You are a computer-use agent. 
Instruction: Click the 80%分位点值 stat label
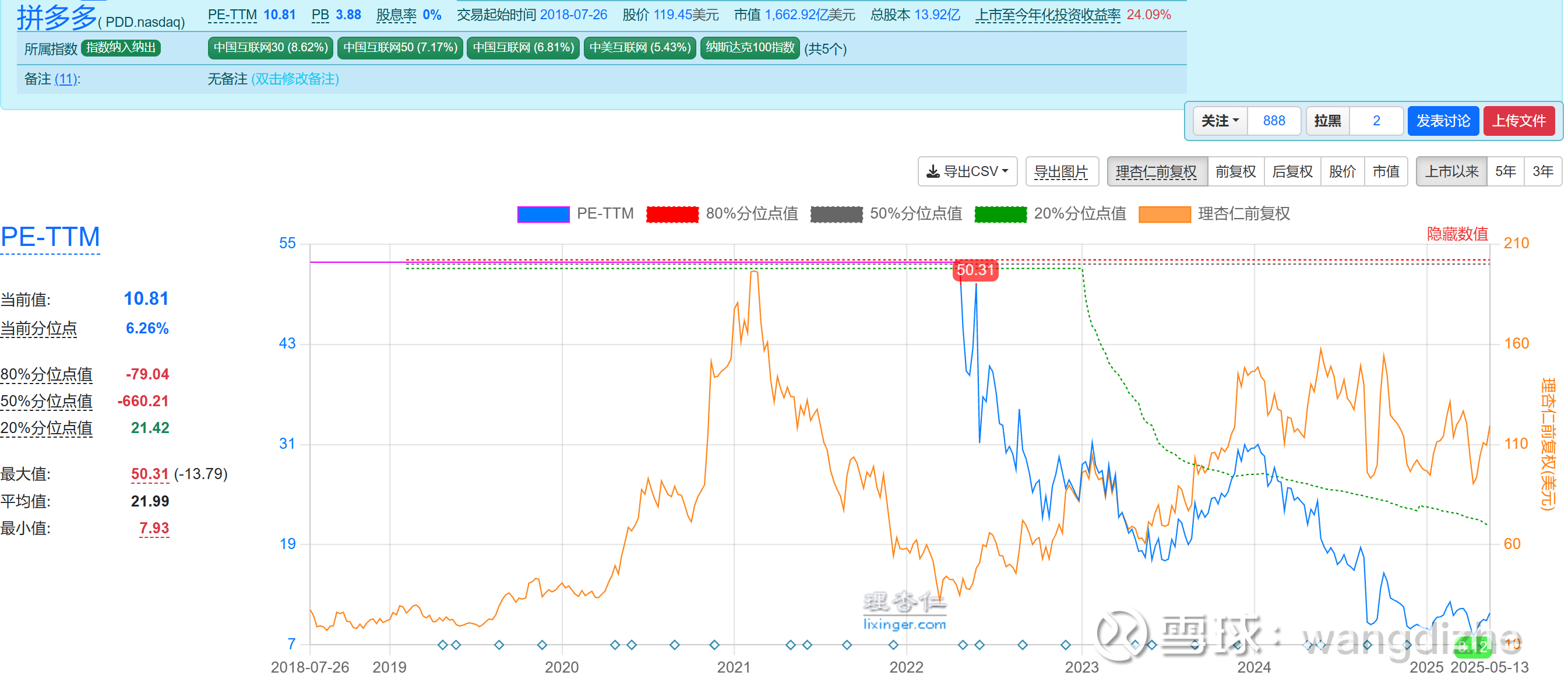coord(46,374)
